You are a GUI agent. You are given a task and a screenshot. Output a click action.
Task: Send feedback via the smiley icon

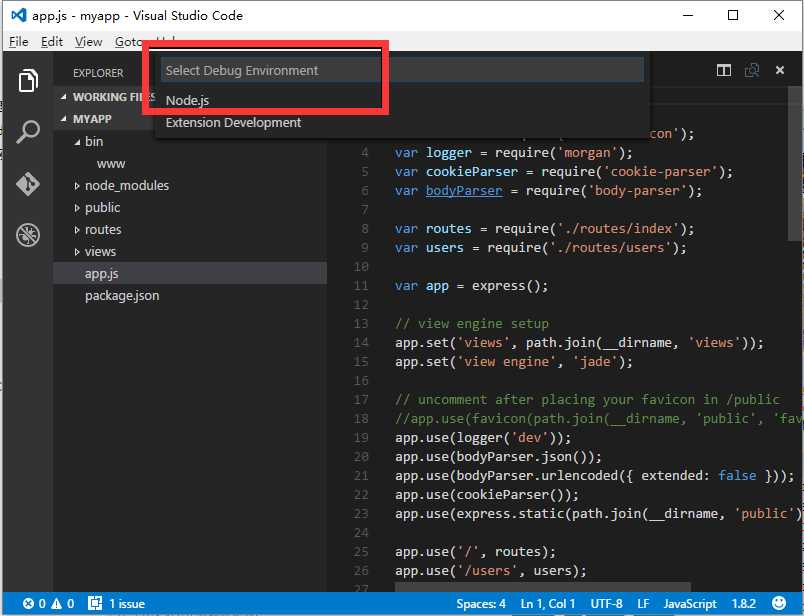point(779,603)
